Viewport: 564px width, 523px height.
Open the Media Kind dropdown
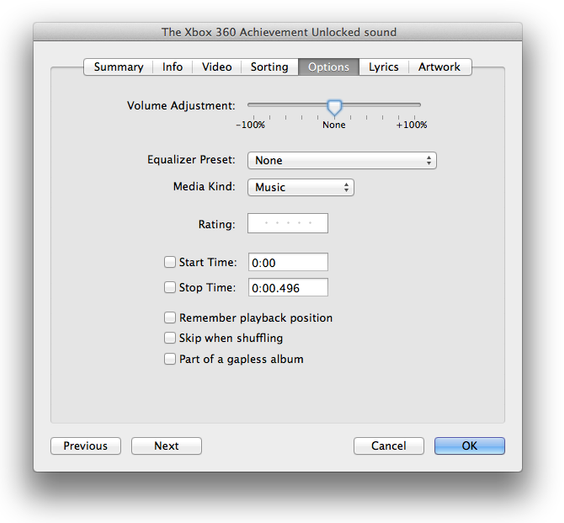click(x=301, y=187)
